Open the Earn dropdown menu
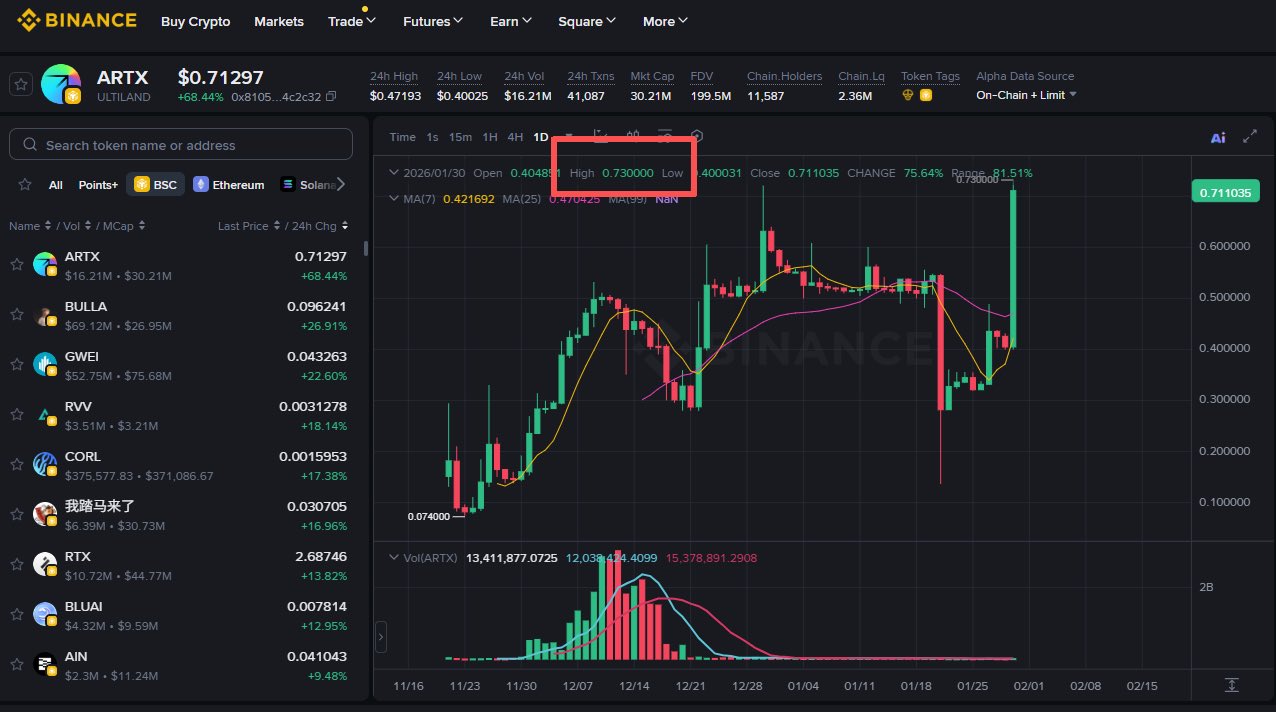This screenshot has width=1276, height=712. click(511, 21)
